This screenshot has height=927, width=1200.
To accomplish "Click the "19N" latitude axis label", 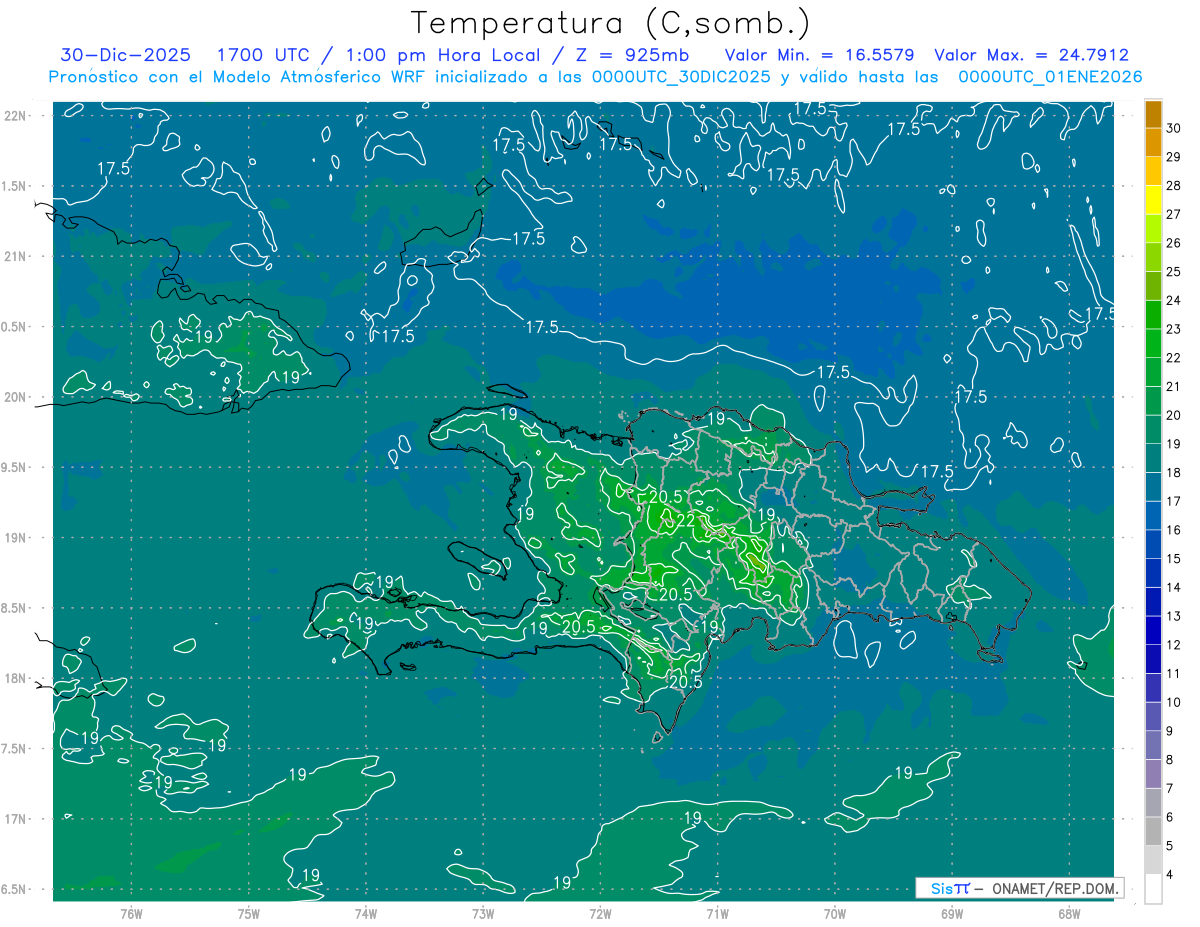I will (x=15, y=537).
